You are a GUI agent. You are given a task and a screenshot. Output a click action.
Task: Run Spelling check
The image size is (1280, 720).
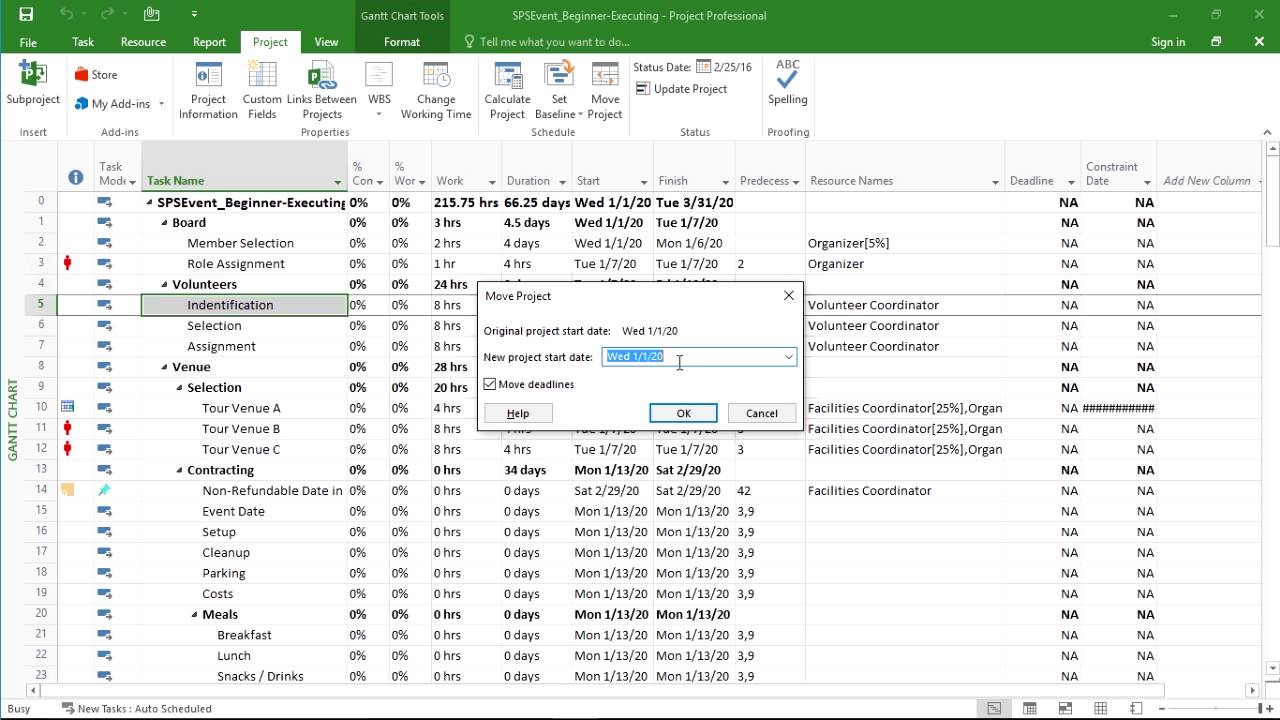788,84
